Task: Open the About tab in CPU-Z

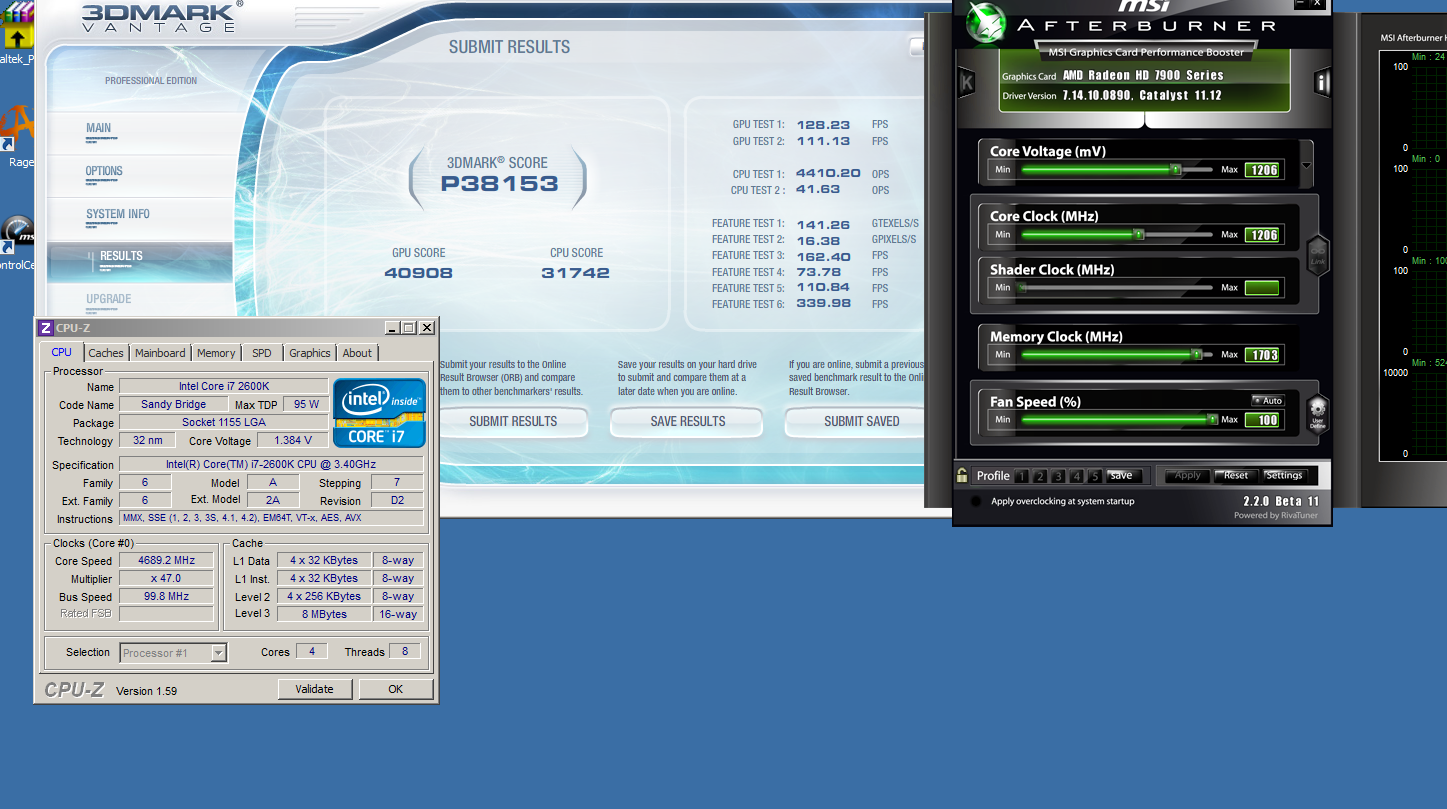Action: (357, 353)
